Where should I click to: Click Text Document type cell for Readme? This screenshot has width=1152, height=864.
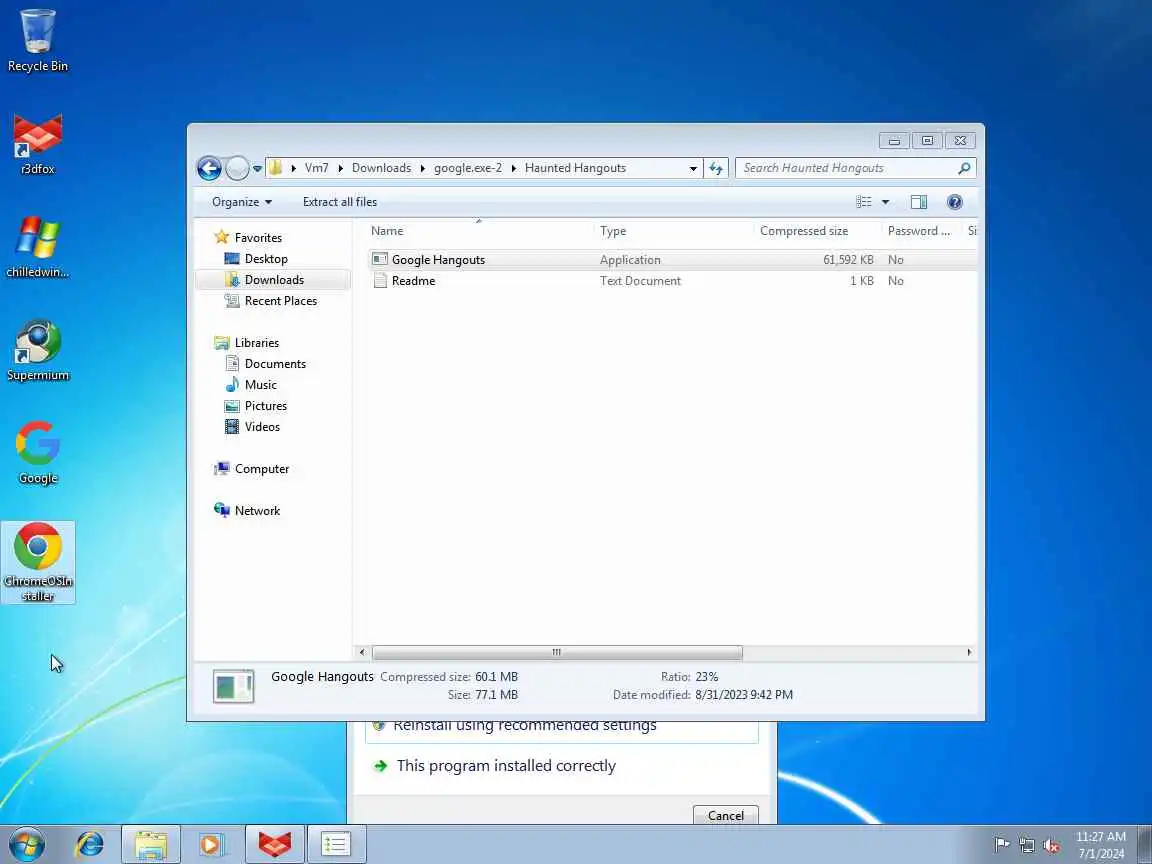point(640,281)
